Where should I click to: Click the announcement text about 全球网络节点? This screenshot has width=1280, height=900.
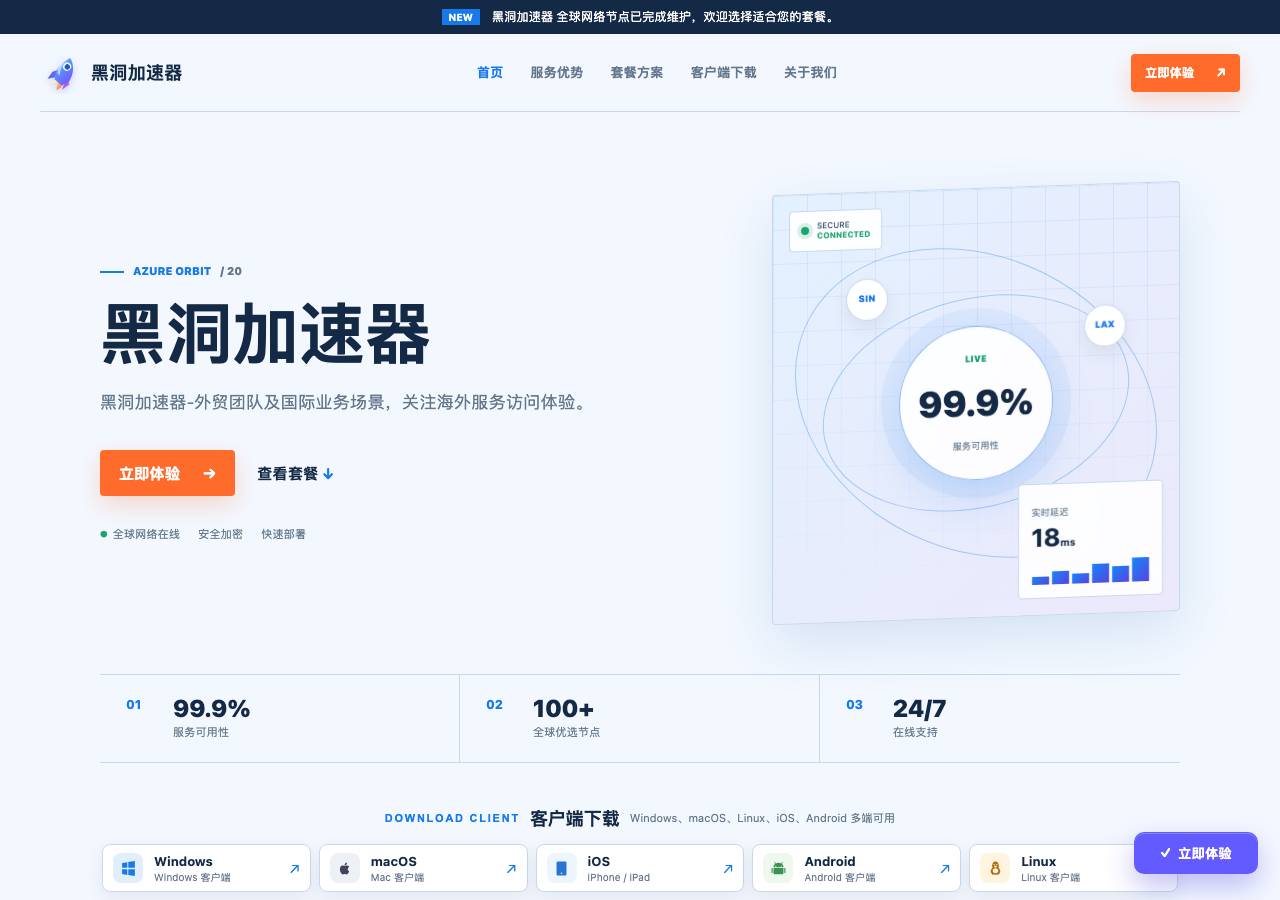[x=664, y=17]
